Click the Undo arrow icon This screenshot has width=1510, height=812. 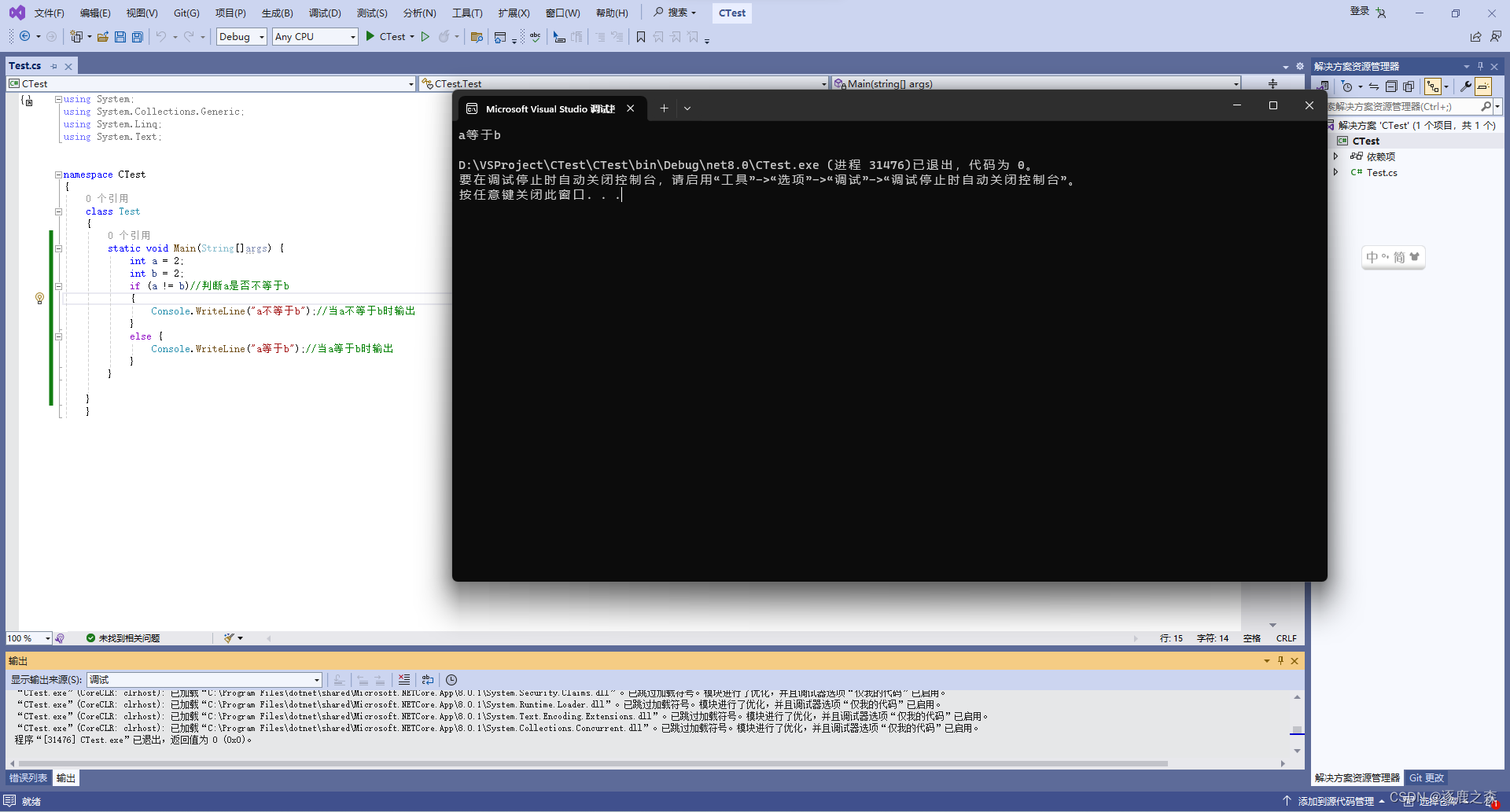(161, 37)
